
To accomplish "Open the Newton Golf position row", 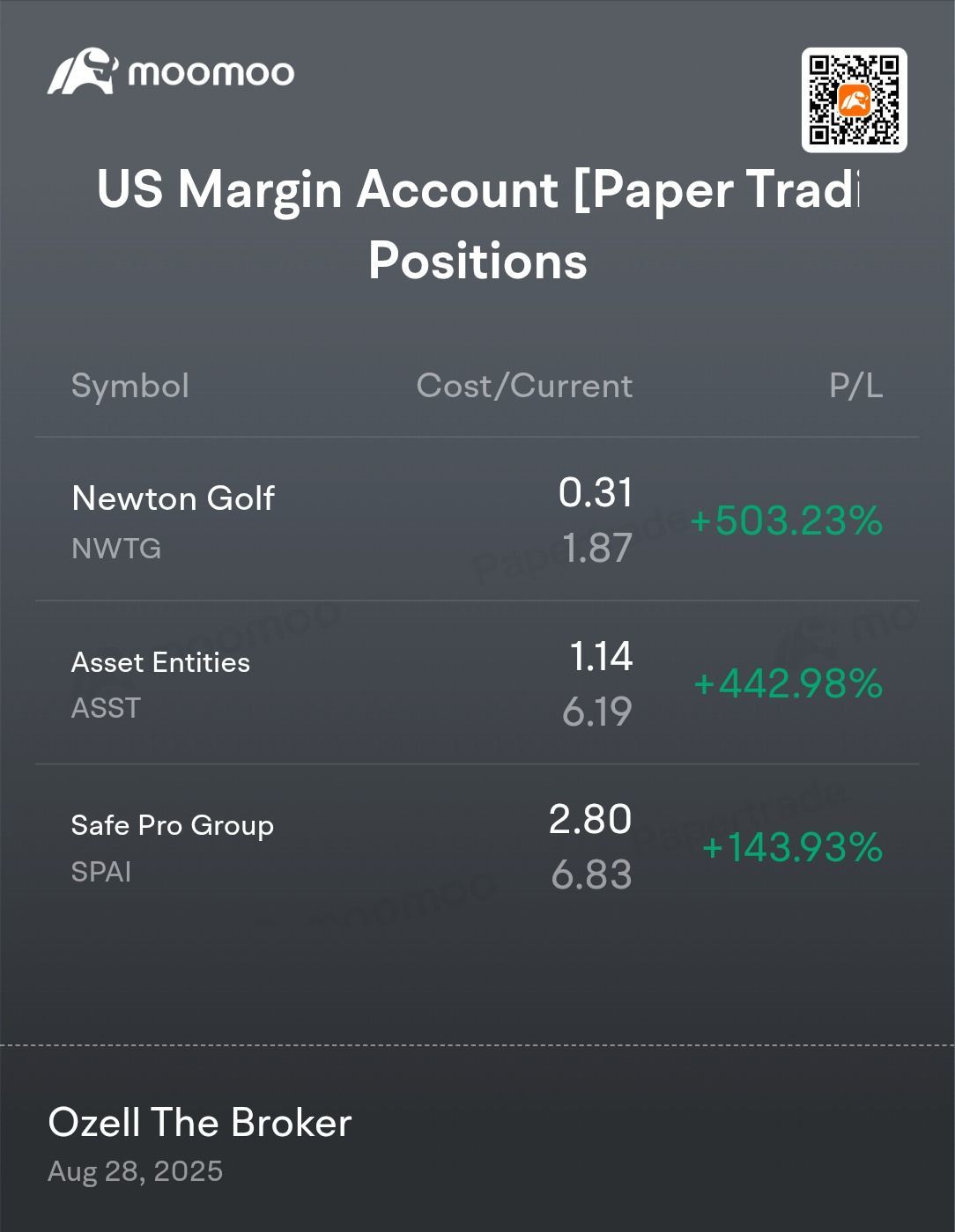I will (477, 520).
